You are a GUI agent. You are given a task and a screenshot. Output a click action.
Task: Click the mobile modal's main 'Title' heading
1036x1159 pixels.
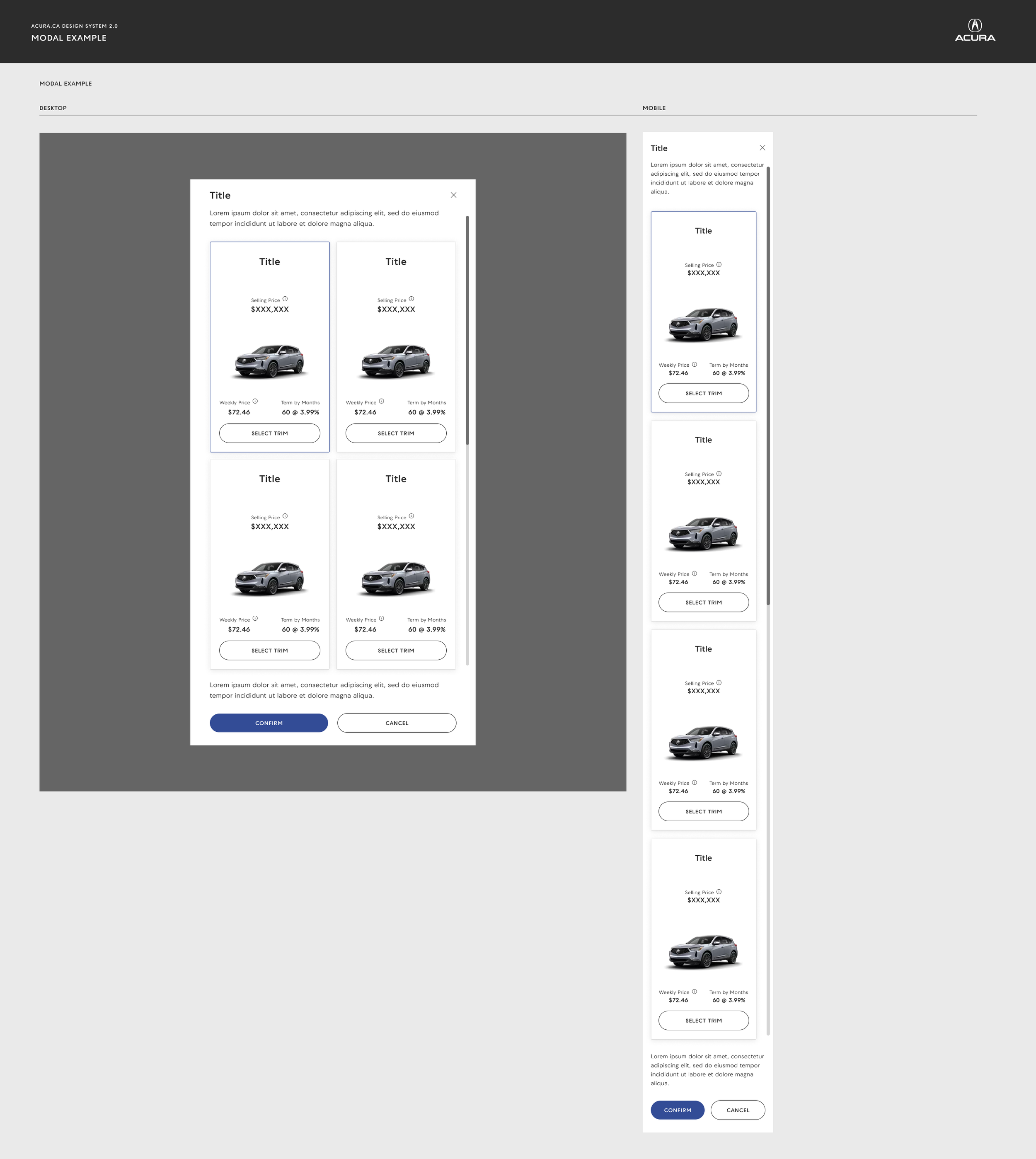point(658,148)
